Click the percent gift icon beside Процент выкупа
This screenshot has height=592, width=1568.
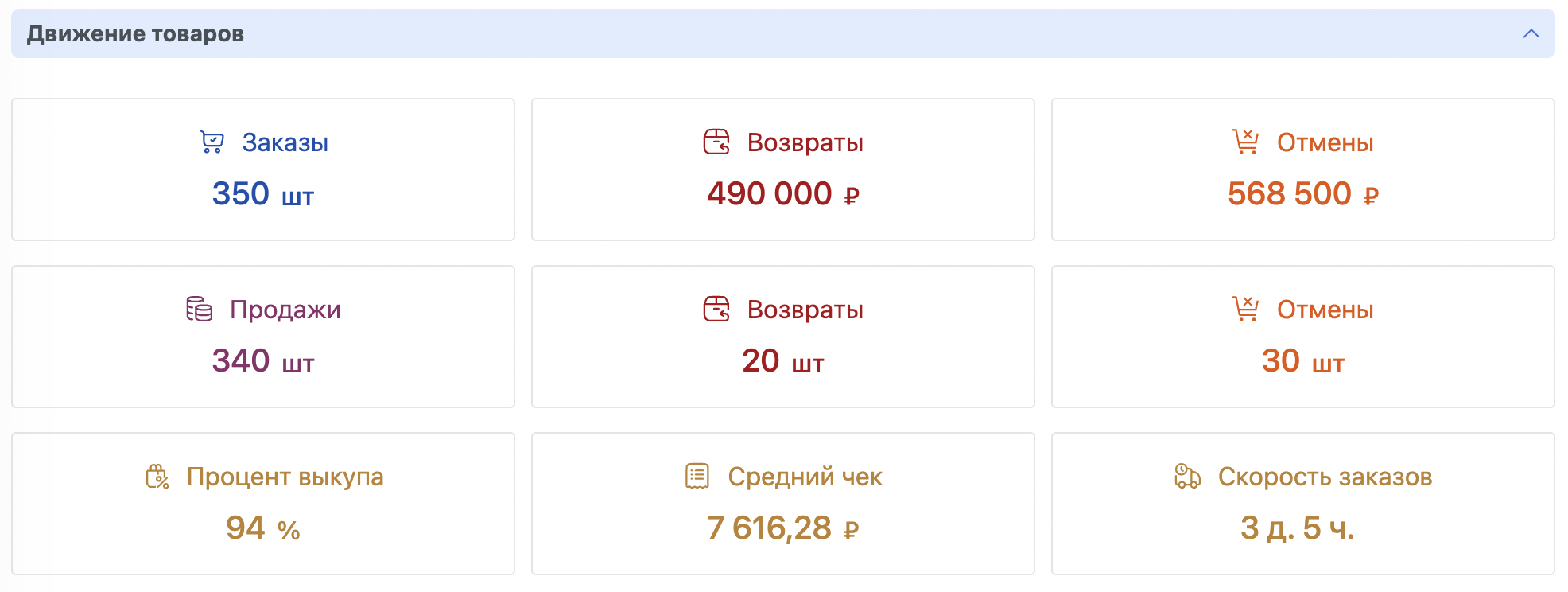157,476
